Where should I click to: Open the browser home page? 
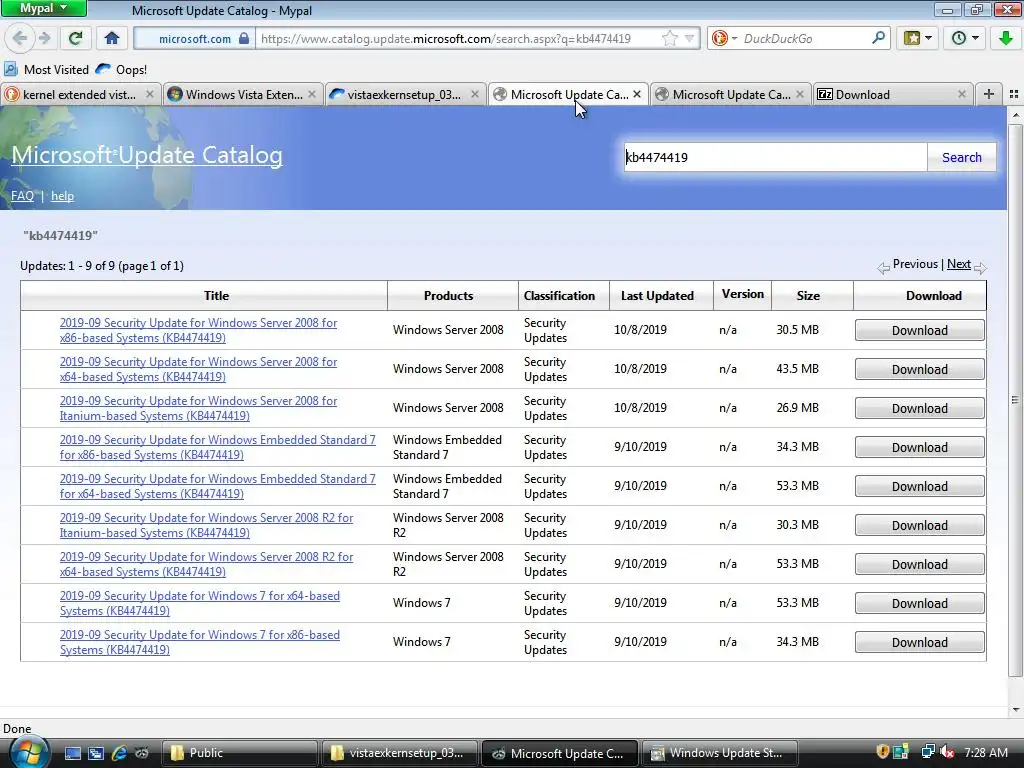(x=112, y=38)
